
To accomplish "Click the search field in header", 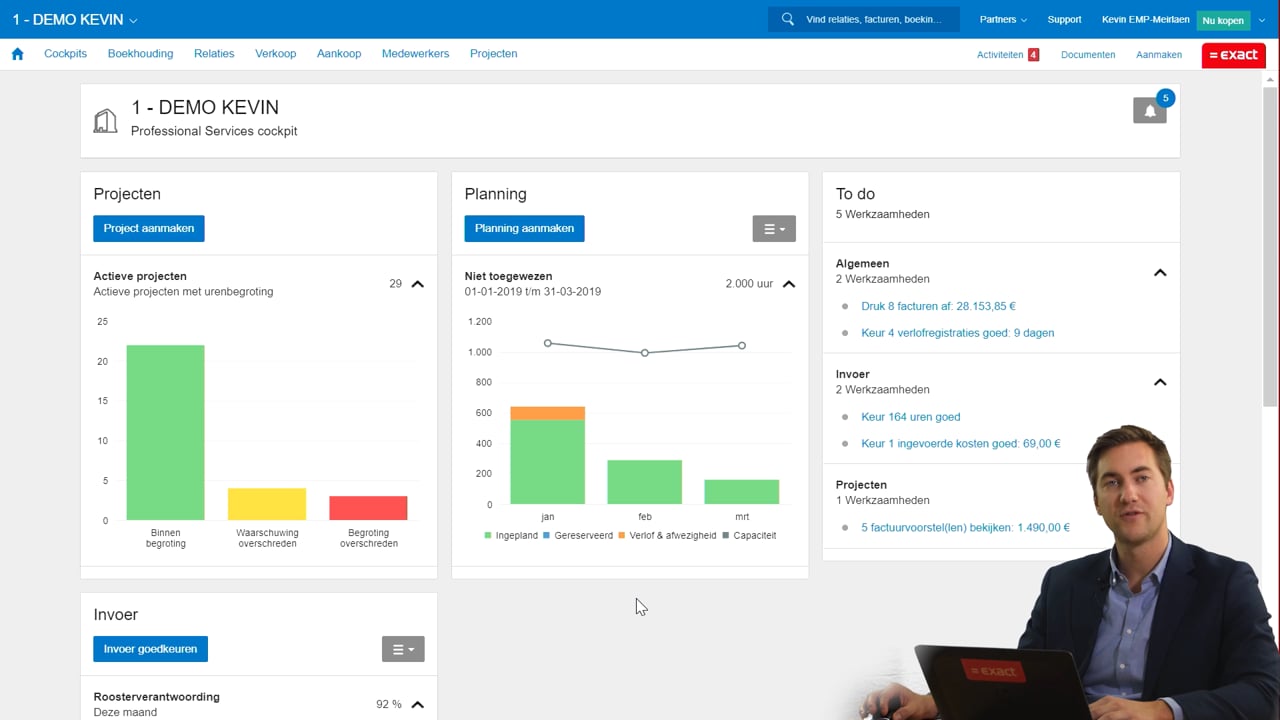I will [874, 19].
